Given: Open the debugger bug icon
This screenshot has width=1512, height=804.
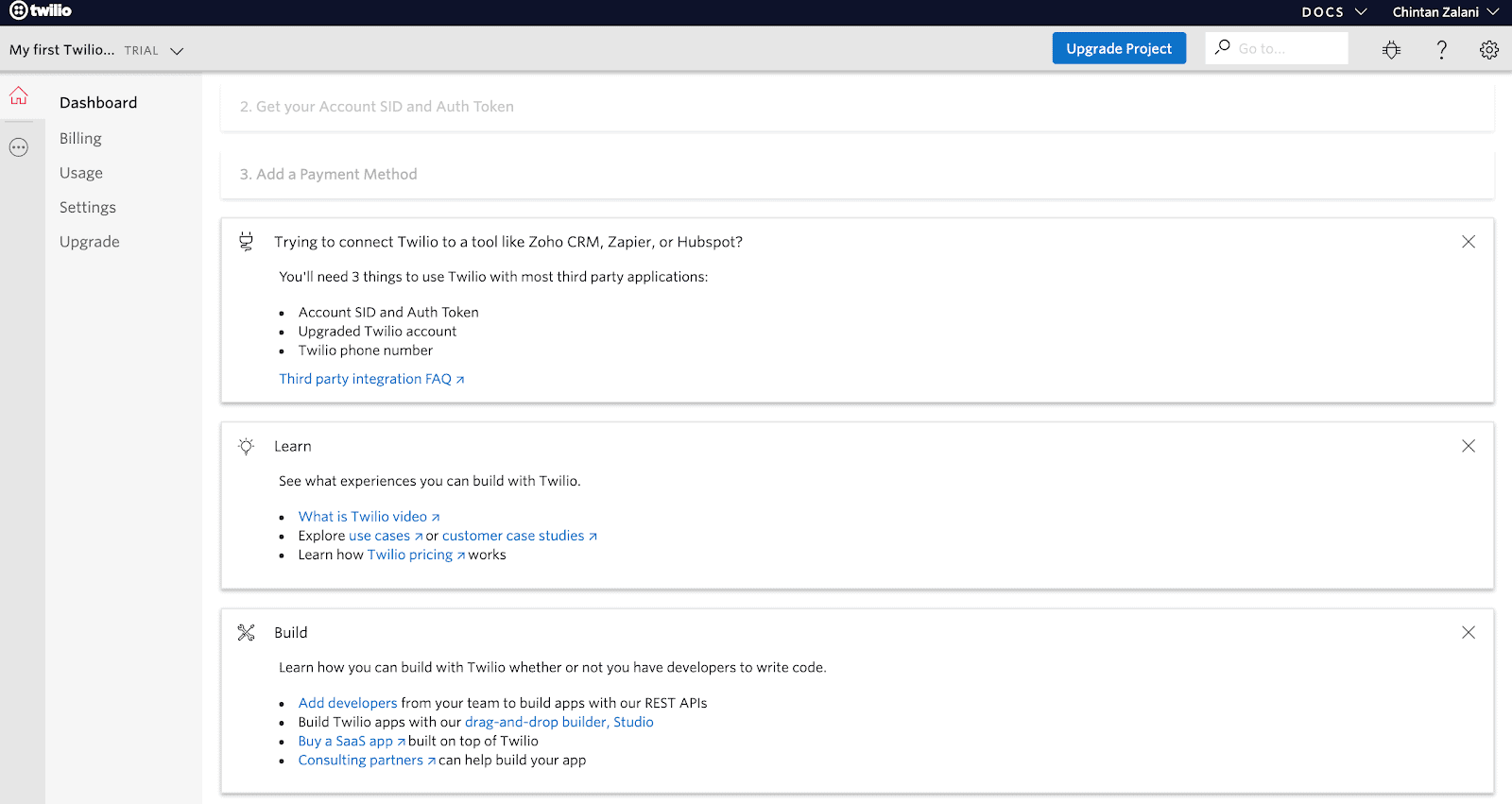Looking at the screenshot, I should tap(1391, 50).
